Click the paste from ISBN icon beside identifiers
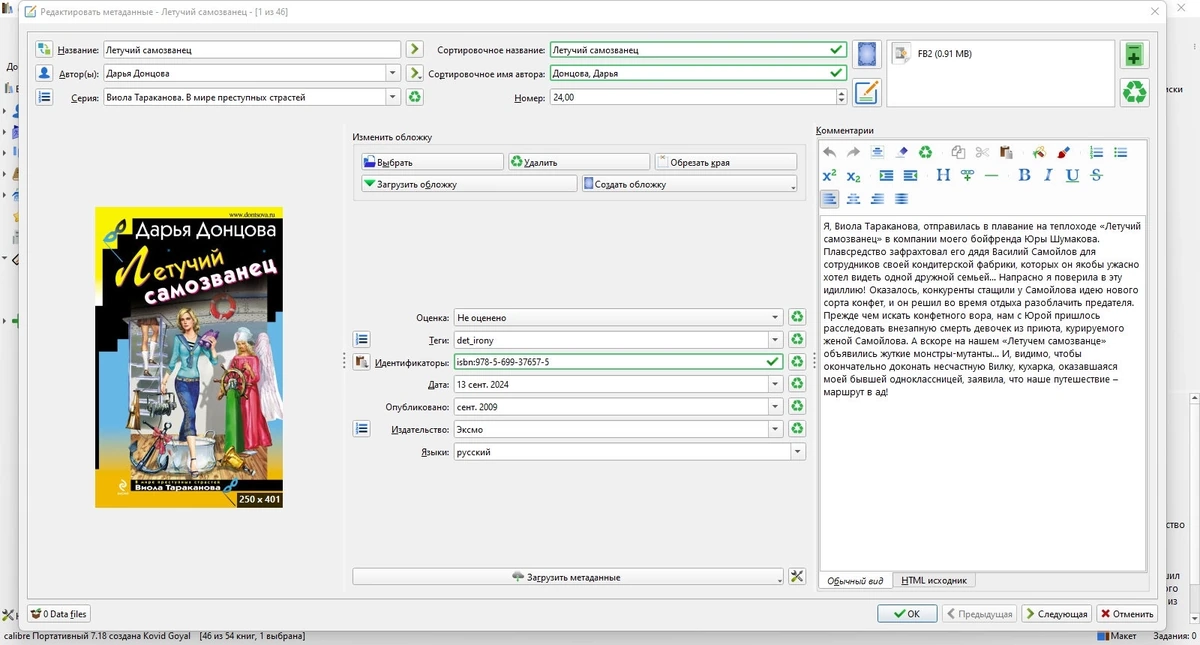The image size is (1200, 645). (x=362, y=362)
